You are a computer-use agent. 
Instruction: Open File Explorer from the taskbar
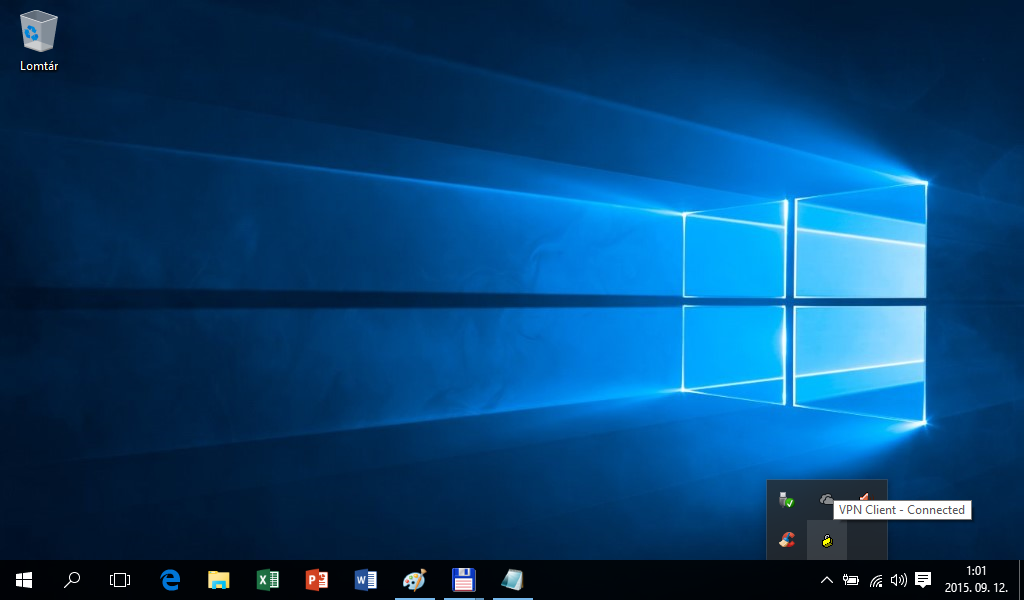pos(218,580)
